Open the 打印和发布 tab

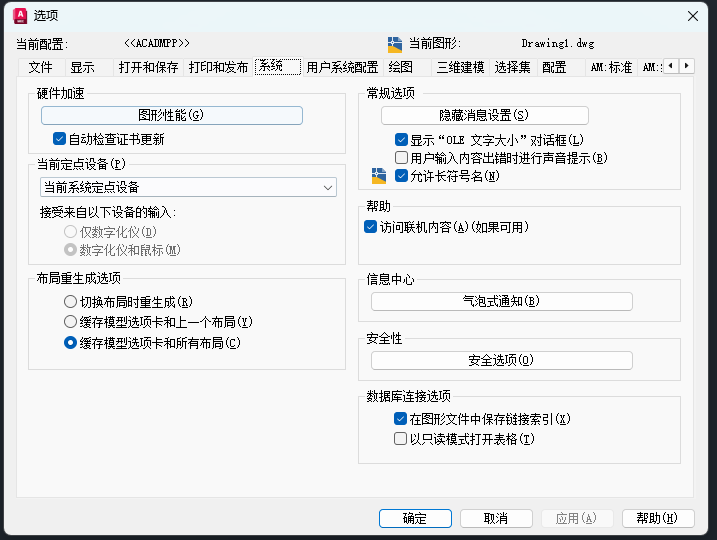click(x=218, y=67)
